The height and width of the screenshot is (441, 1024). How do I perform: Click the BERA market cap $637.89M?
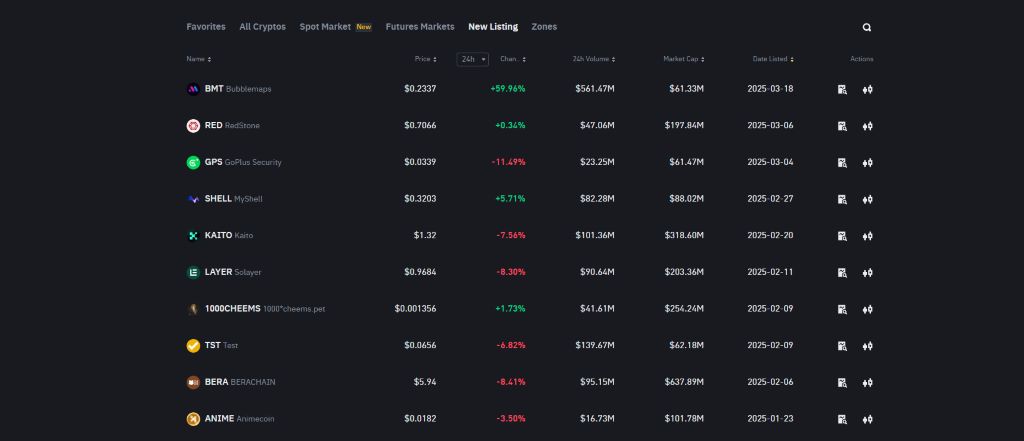click(684, 382)
